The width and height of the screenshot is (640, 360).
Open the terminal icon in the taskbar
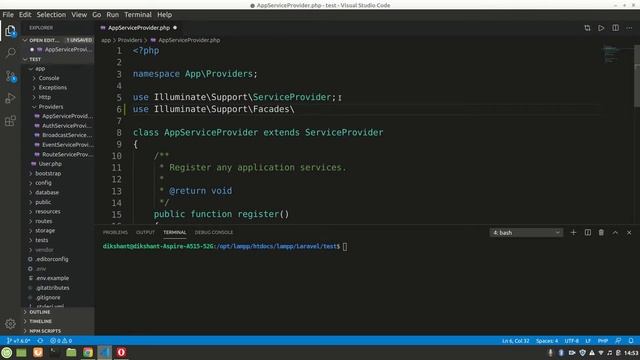click(x=54, y=352)
